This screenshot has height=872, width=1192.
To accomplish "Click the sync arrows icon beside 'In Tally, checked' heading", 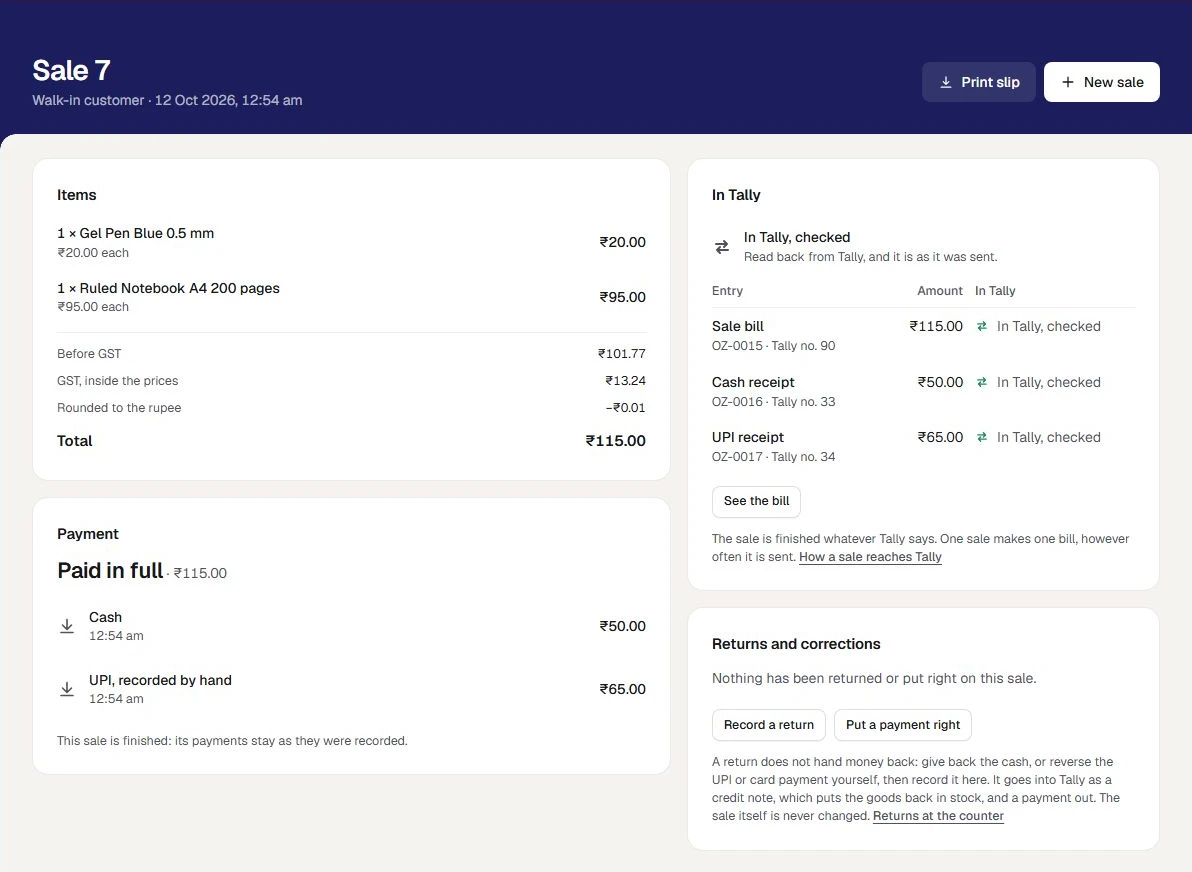I will 722,247.
